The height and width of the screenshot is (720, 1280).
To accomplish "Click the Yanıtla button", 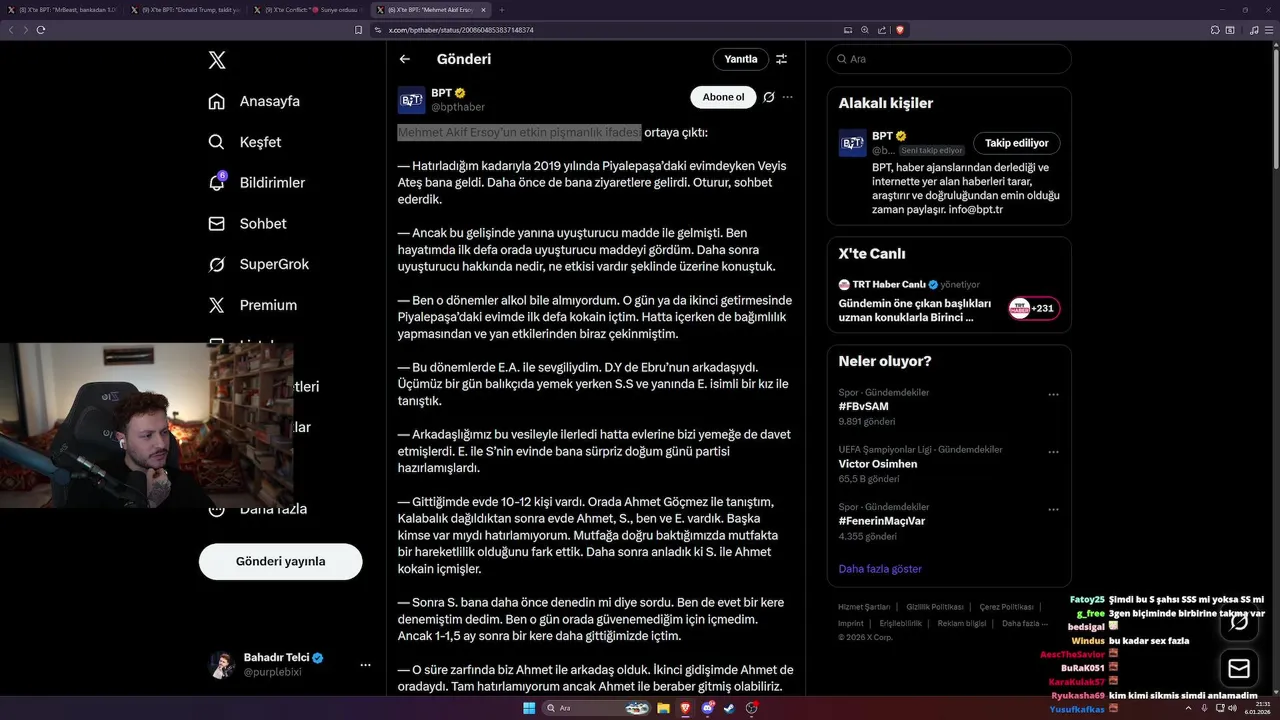I will tap(741, 59).
